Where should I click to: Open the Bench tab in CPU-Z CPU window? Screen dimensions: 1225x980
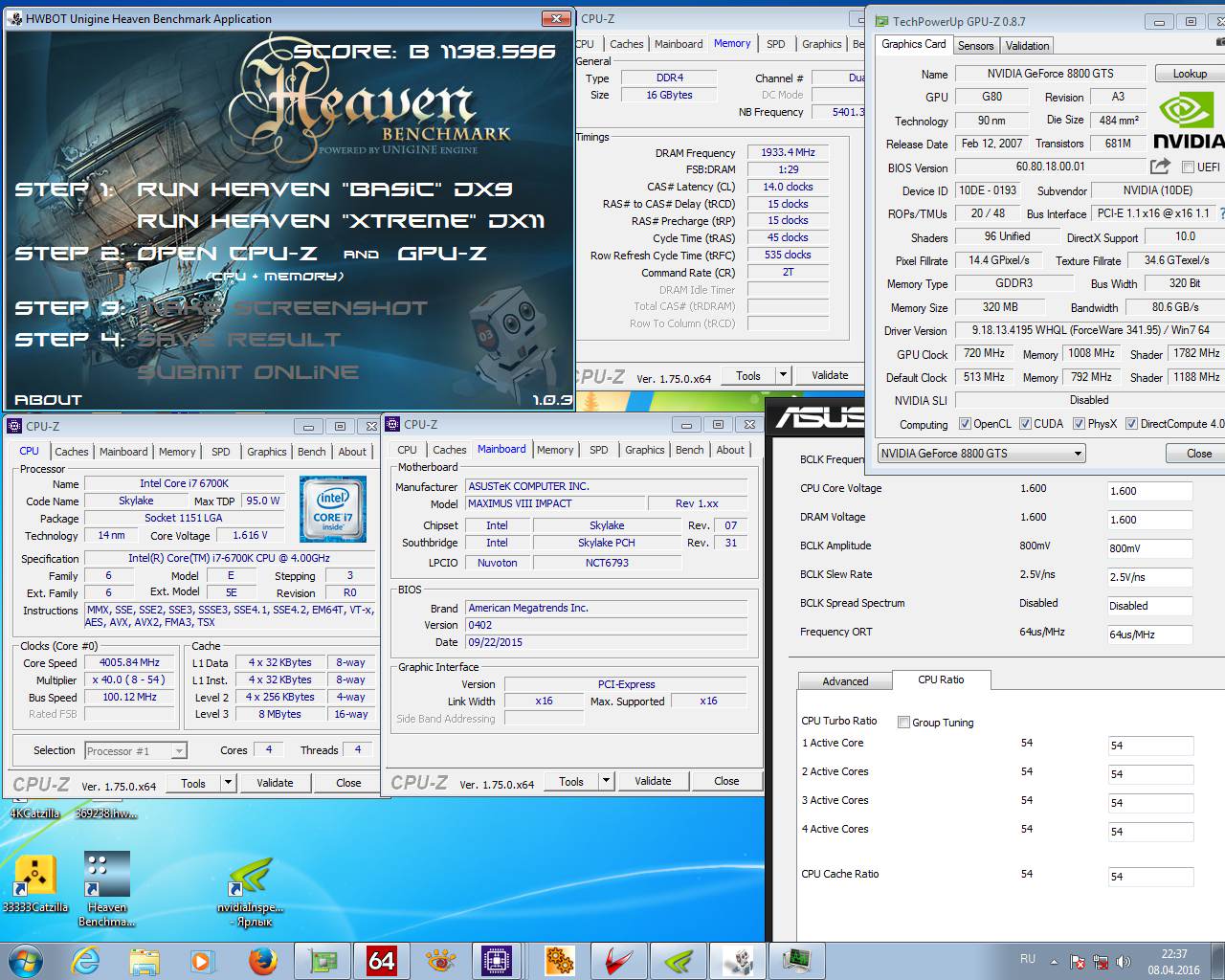click(x=311, y=452)
